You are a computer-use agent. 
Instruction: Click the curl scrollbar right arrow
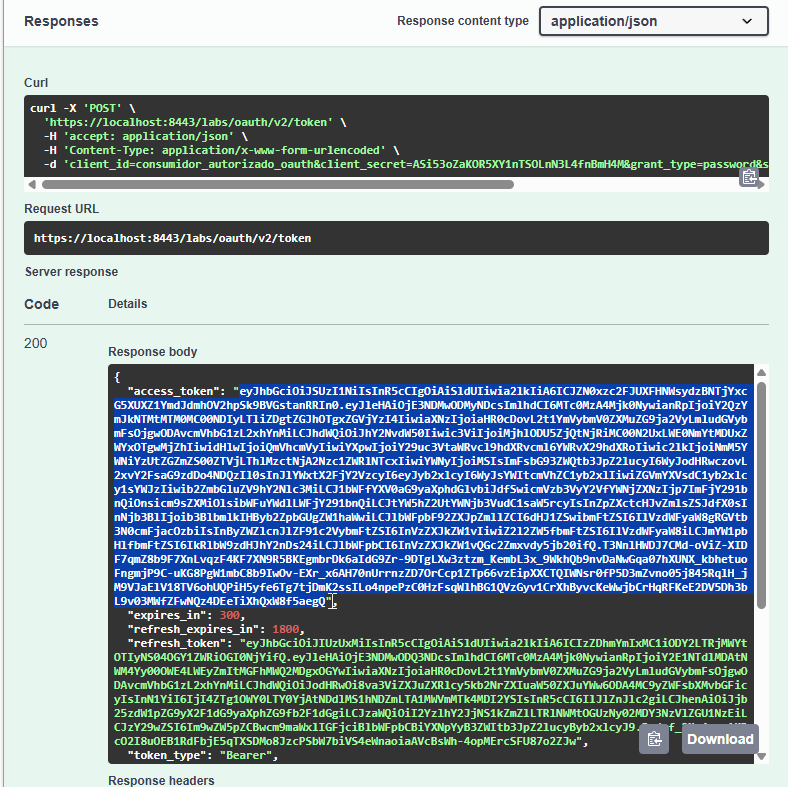click(x=763, y=184)
